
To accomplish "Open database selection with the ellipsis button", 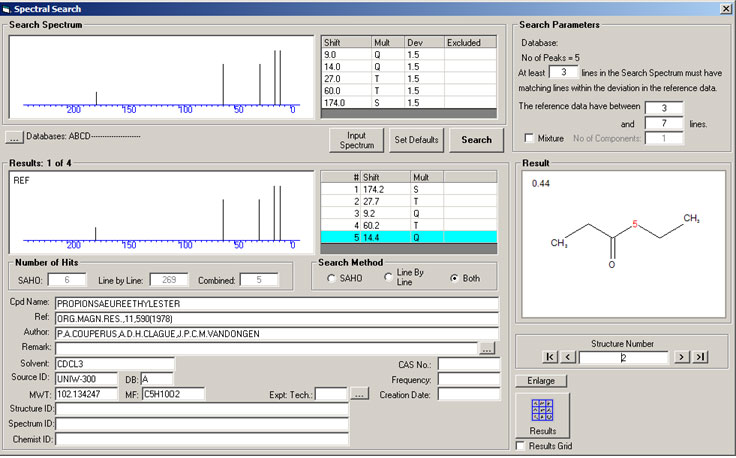I will [x=14, y=137].
